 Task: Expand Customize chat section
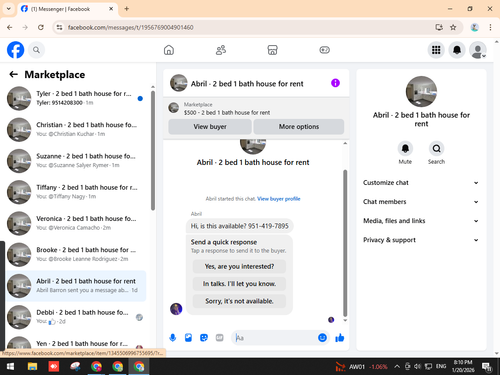pos(421,183)
